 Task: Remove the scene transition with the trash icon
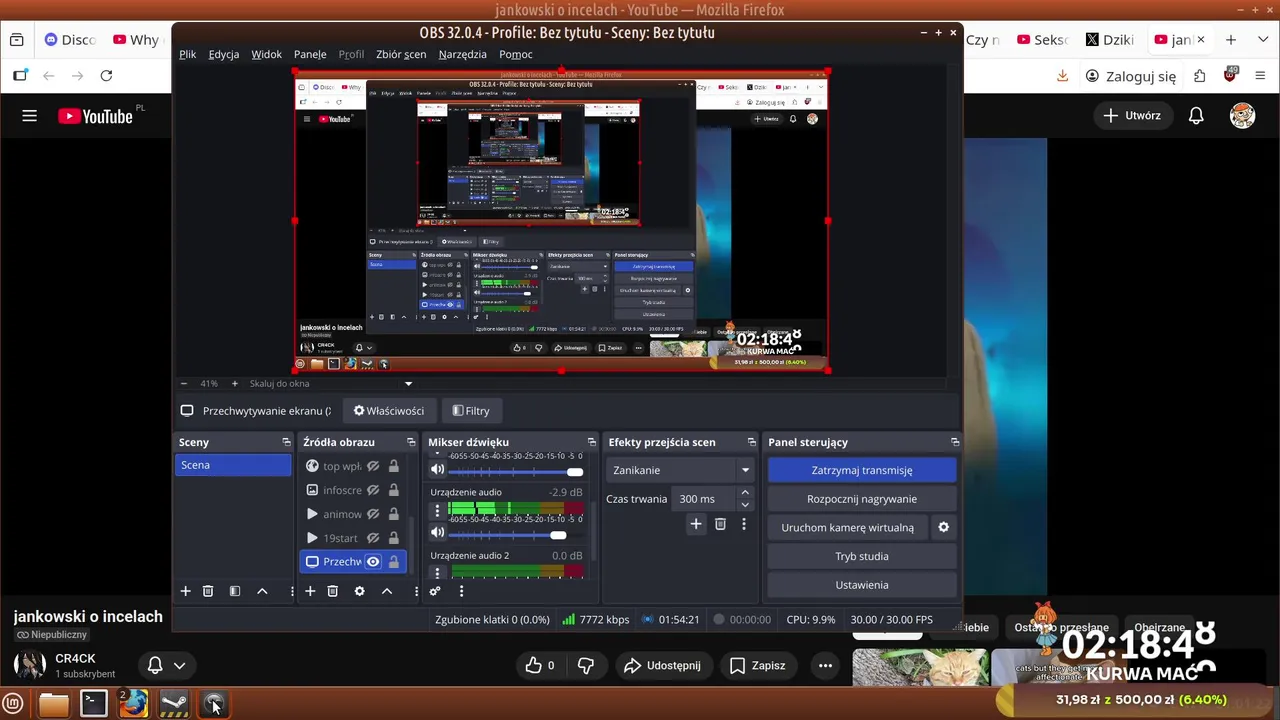pyautogui.click(x=720, y=524)
